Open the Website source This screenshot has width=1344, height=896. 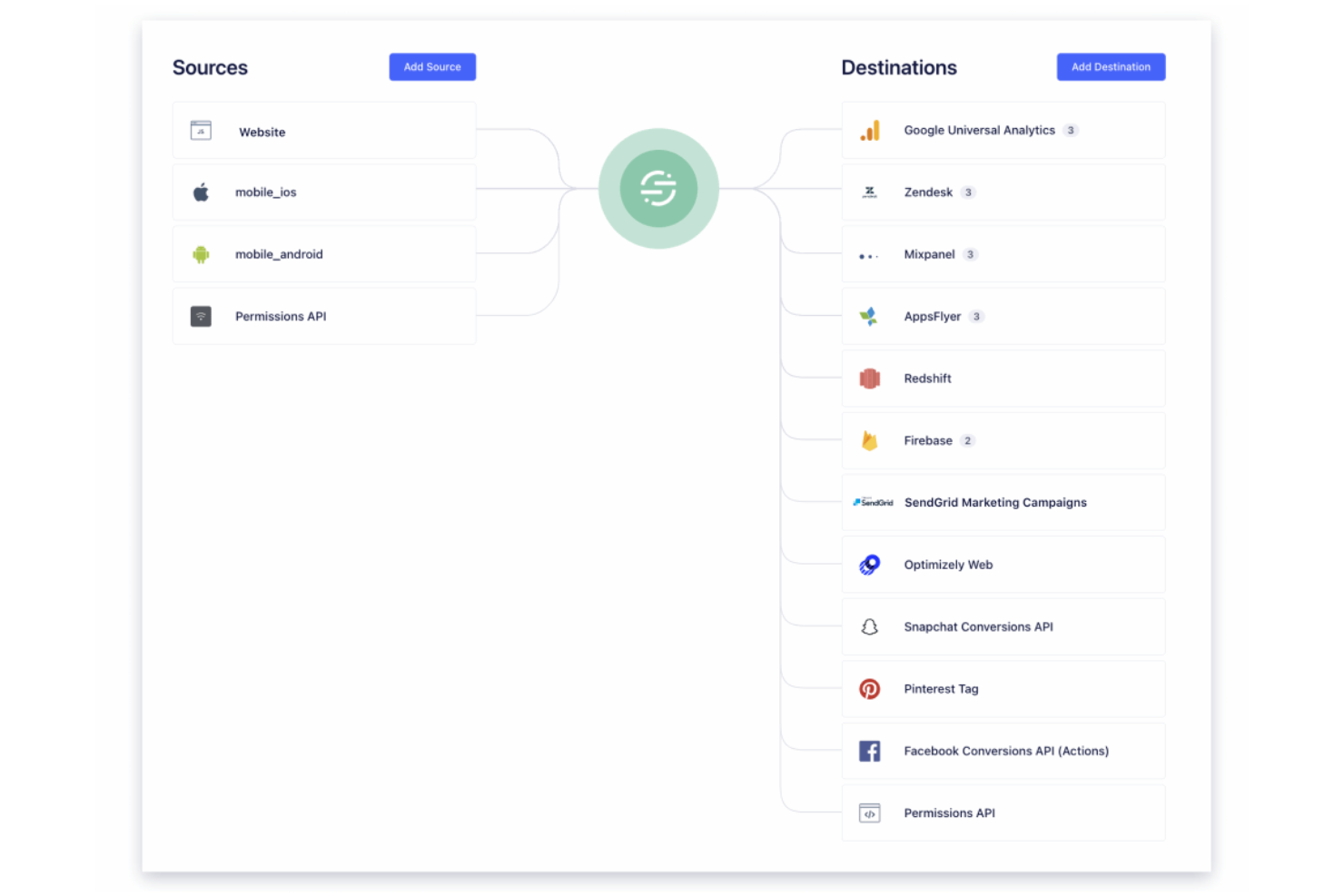coord(323,130)
